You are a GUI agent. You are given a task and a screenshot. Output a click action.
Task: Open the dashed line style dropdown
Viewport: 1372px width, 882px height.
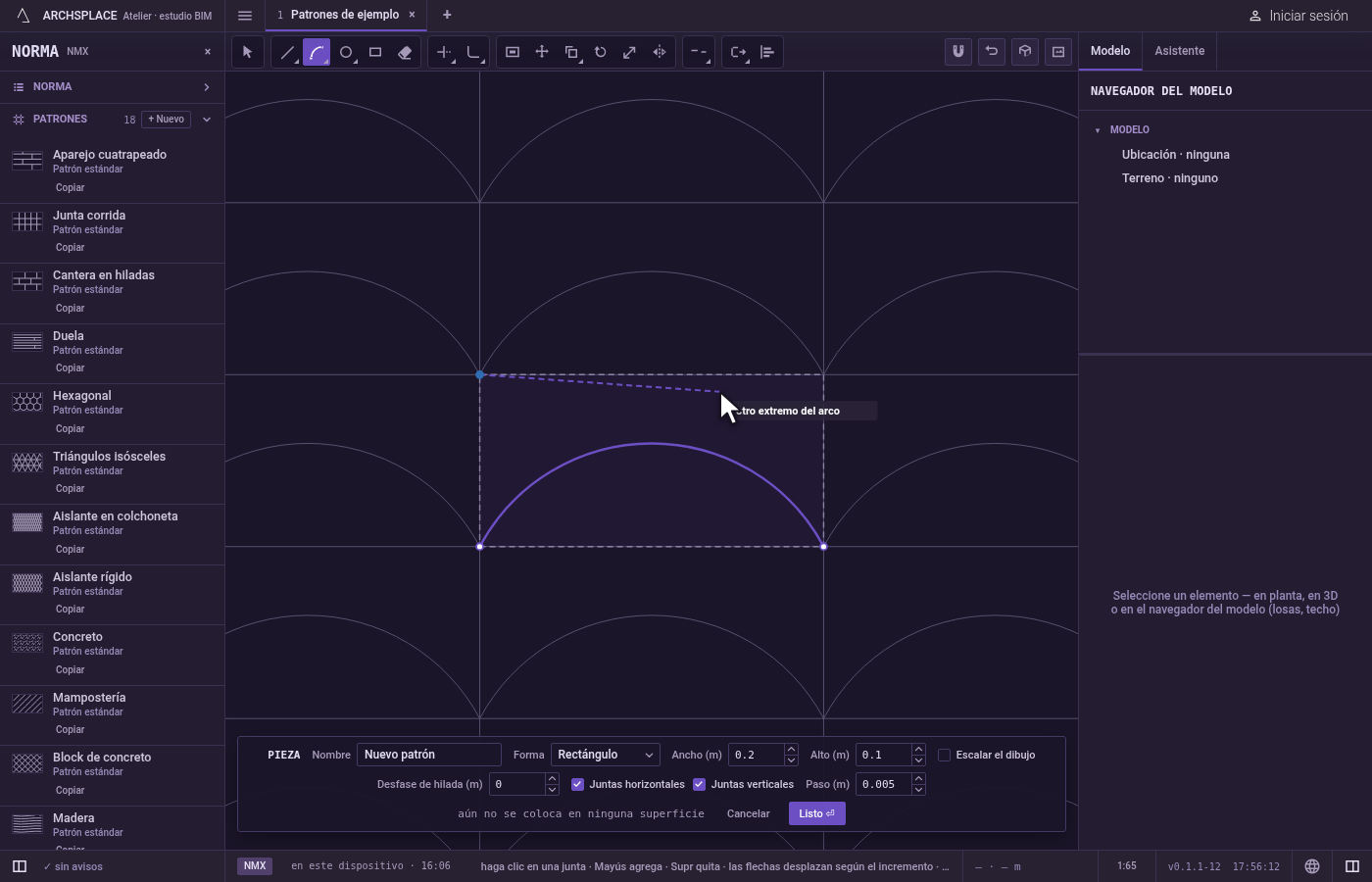tap(699, 52)
